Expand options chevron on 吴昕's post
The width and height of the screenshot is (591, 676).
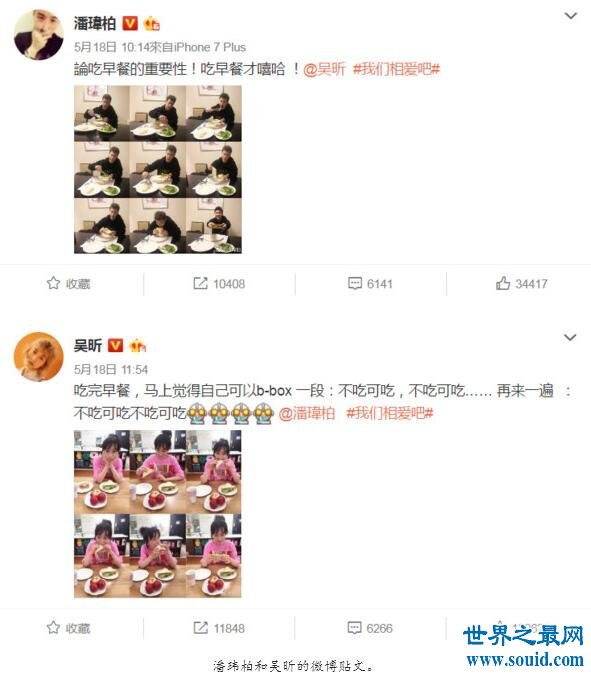[570, 337]
